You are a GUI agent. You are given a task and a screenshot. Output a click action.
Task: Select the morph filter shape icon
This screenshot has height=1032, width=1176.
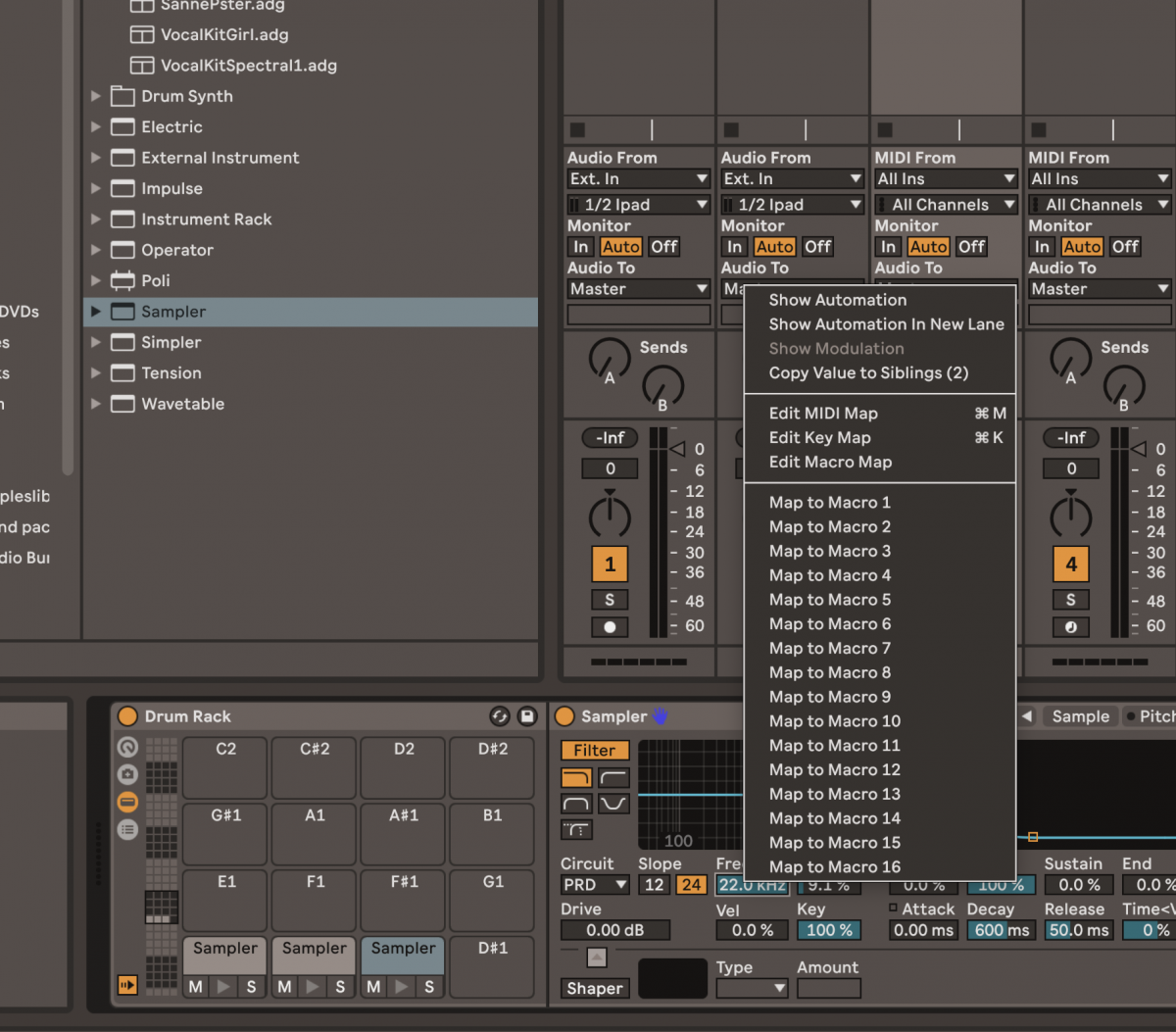(576, 830)
